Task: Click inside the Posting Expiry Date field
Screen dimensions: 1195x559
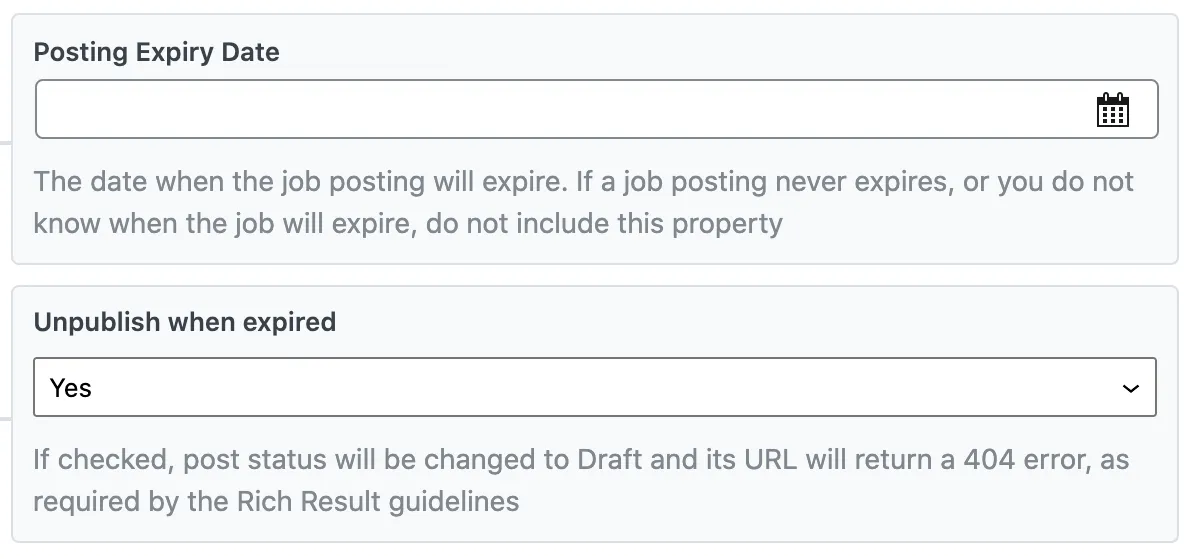Action: click(596, 109)
